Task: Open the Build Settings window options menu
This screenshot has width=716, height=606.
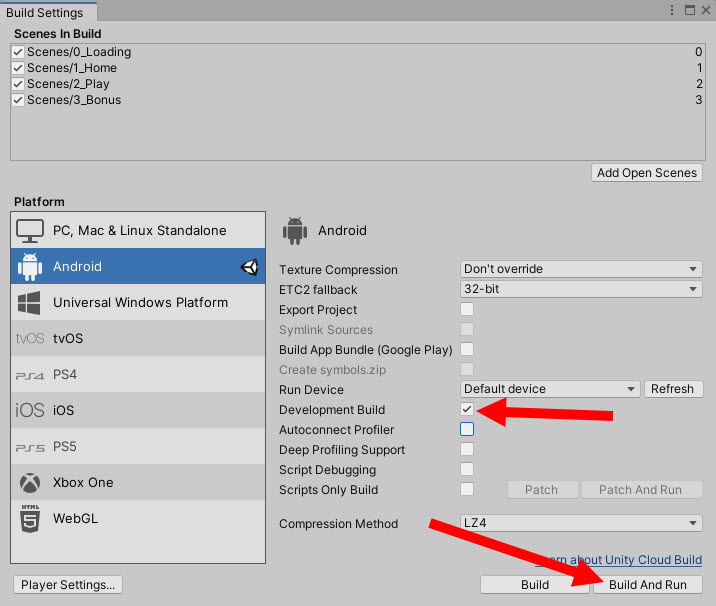Action: click(x=672, y=10)
